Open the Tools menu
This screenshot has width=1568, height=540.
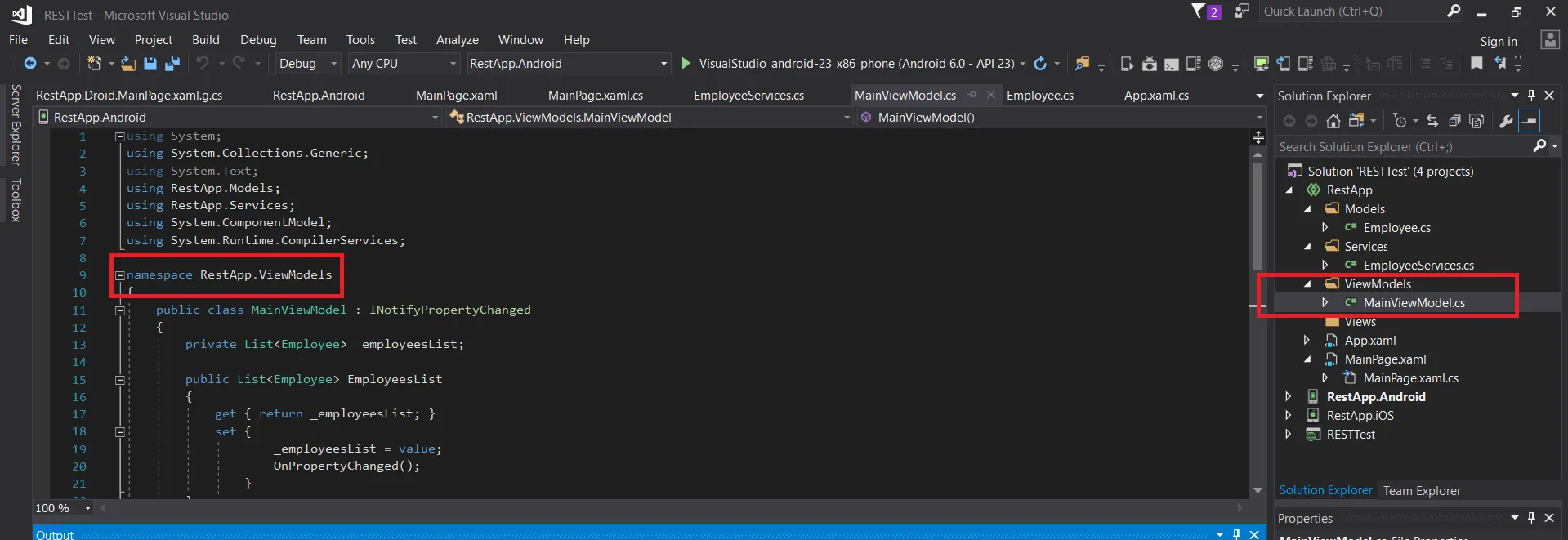(360, 39)
